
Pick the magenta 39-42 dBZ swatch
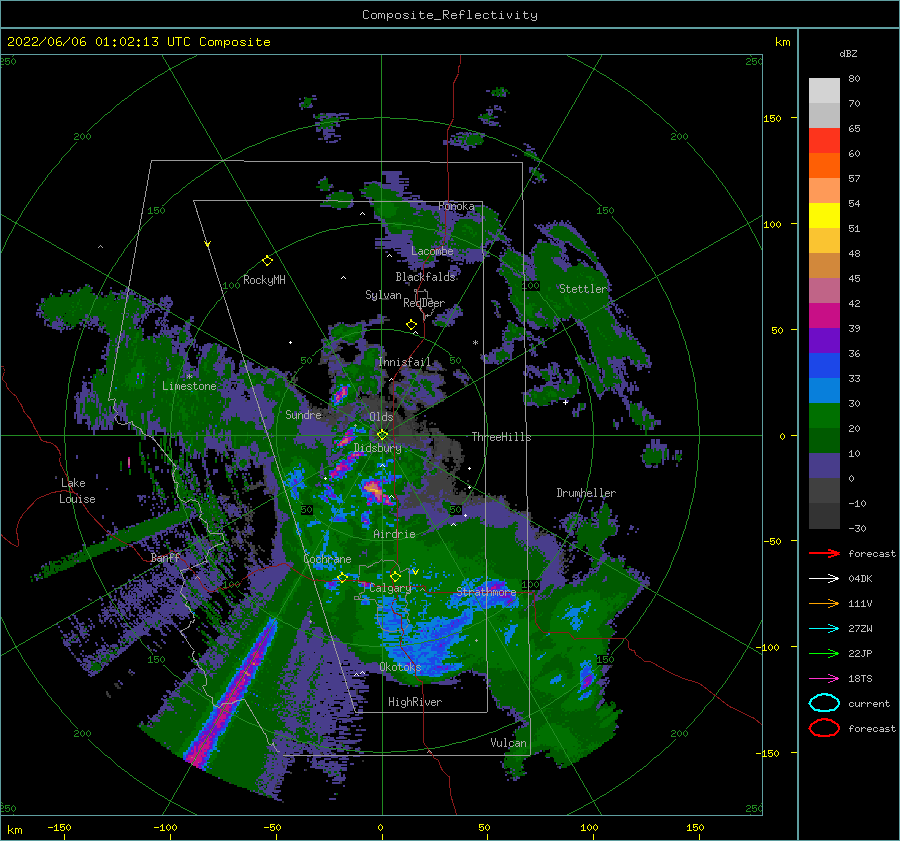coord(824,316)
